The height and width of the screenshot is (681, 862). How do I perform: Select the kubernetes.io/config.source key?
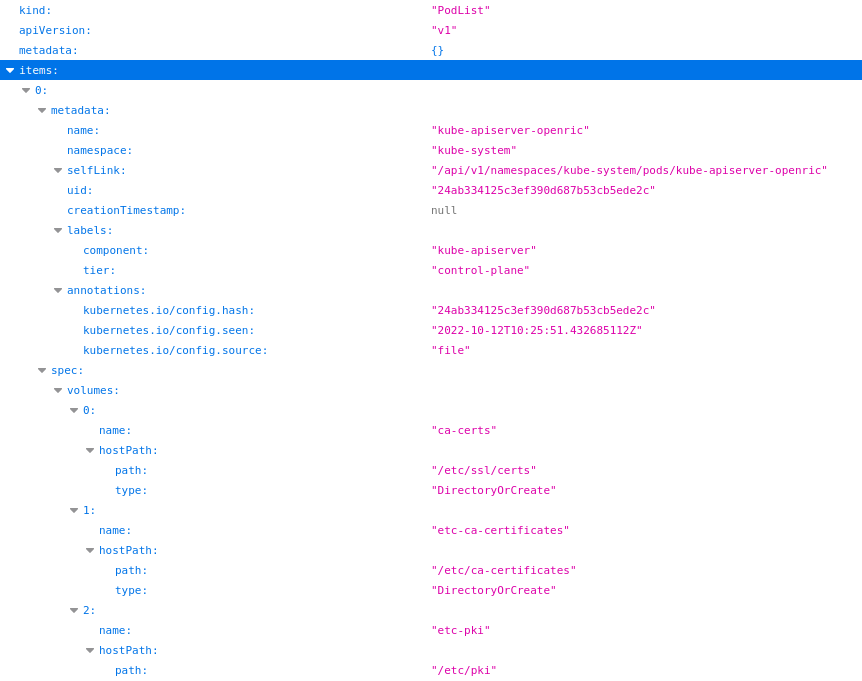coord(175,351)
